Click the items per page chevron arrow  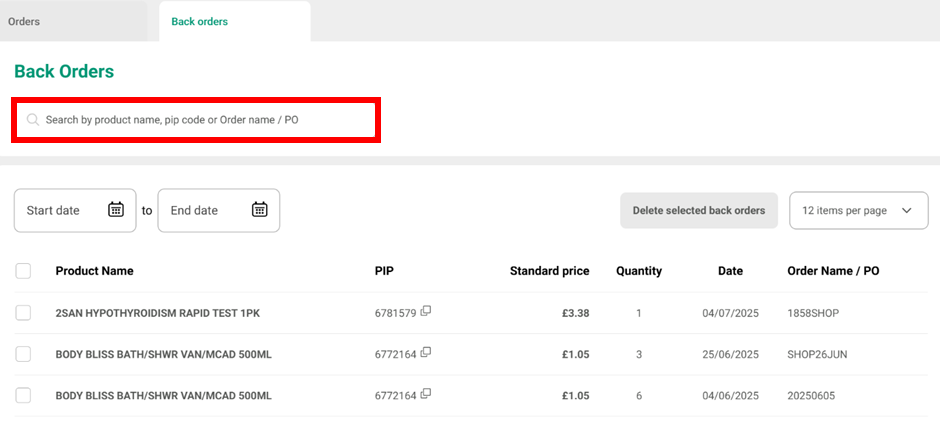click(x=907, y=211)
